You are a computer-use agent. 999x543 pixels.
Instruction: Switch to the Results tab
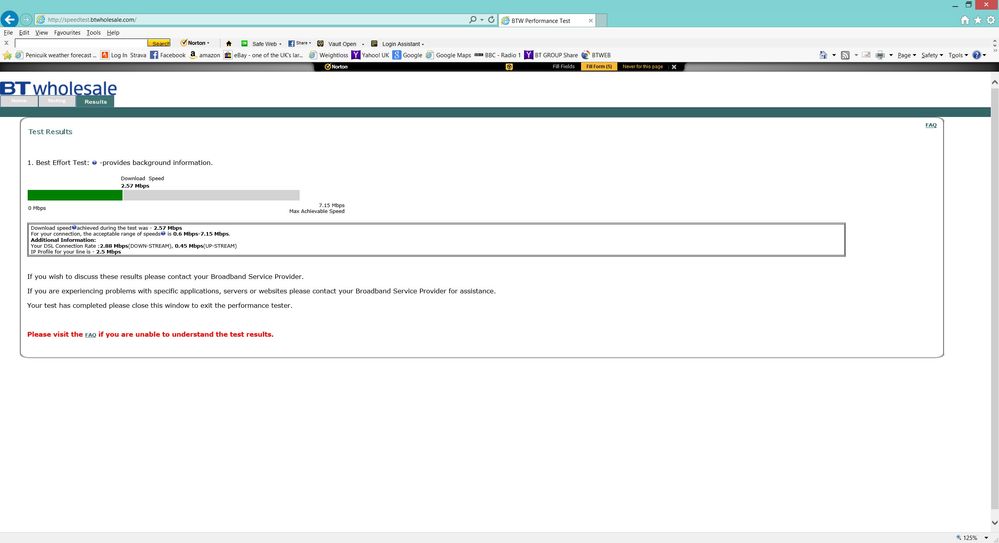click(x=96, y=101)
